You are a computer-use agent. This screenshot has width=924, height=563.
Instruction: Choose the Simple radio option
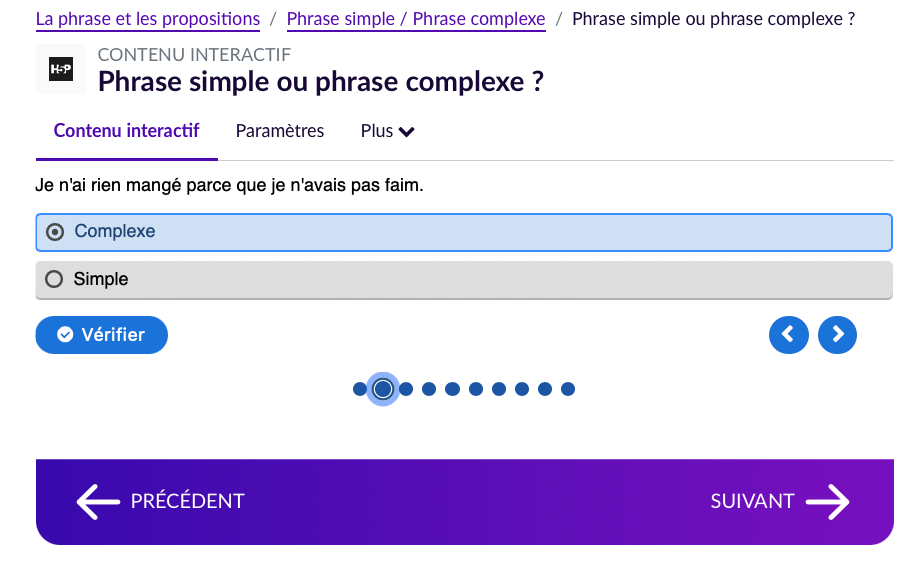[x=54, y=280]
